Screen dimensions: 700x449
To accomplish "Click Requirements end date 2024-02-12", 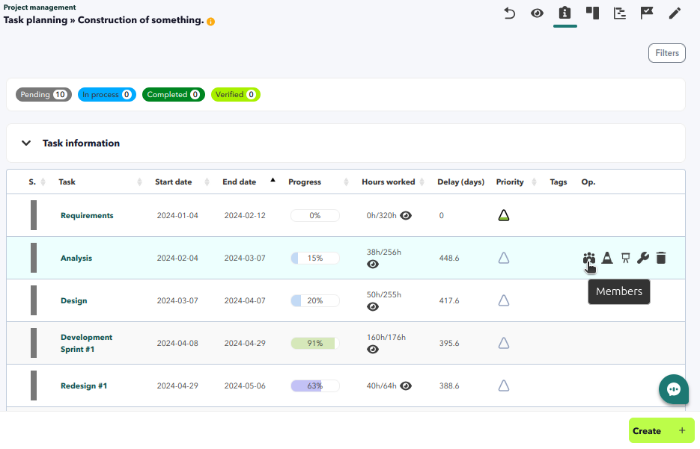I will pos(245,216).
